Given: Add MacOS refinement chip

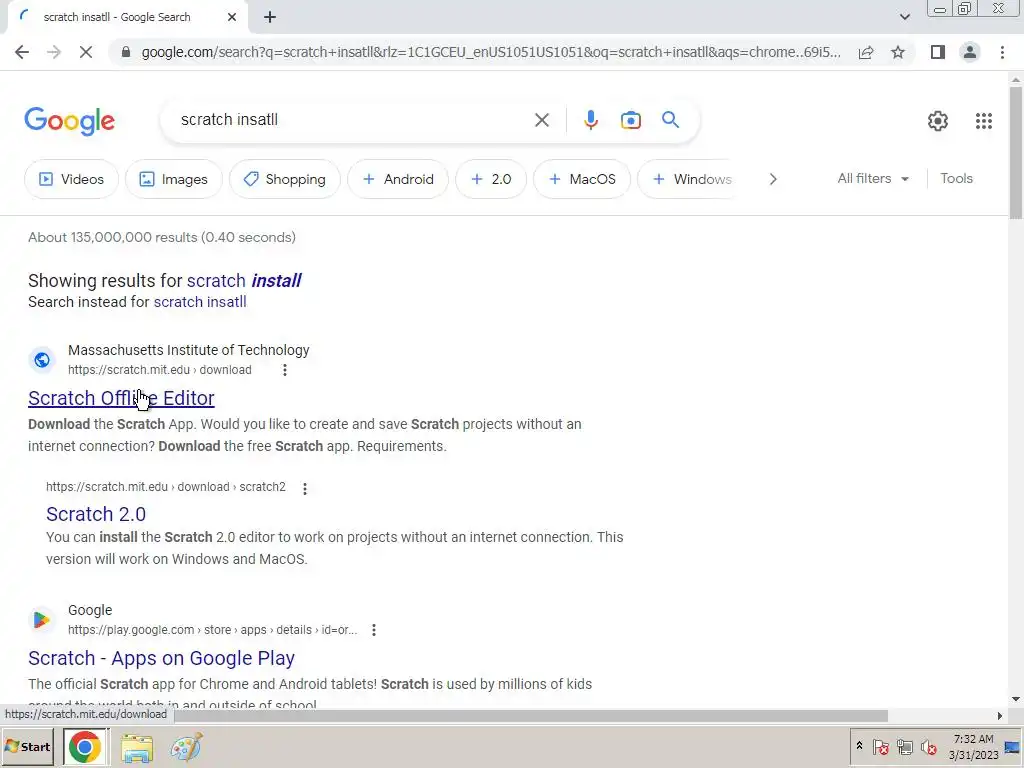Looking at the screenshot, I should click(x=582, y=179).
